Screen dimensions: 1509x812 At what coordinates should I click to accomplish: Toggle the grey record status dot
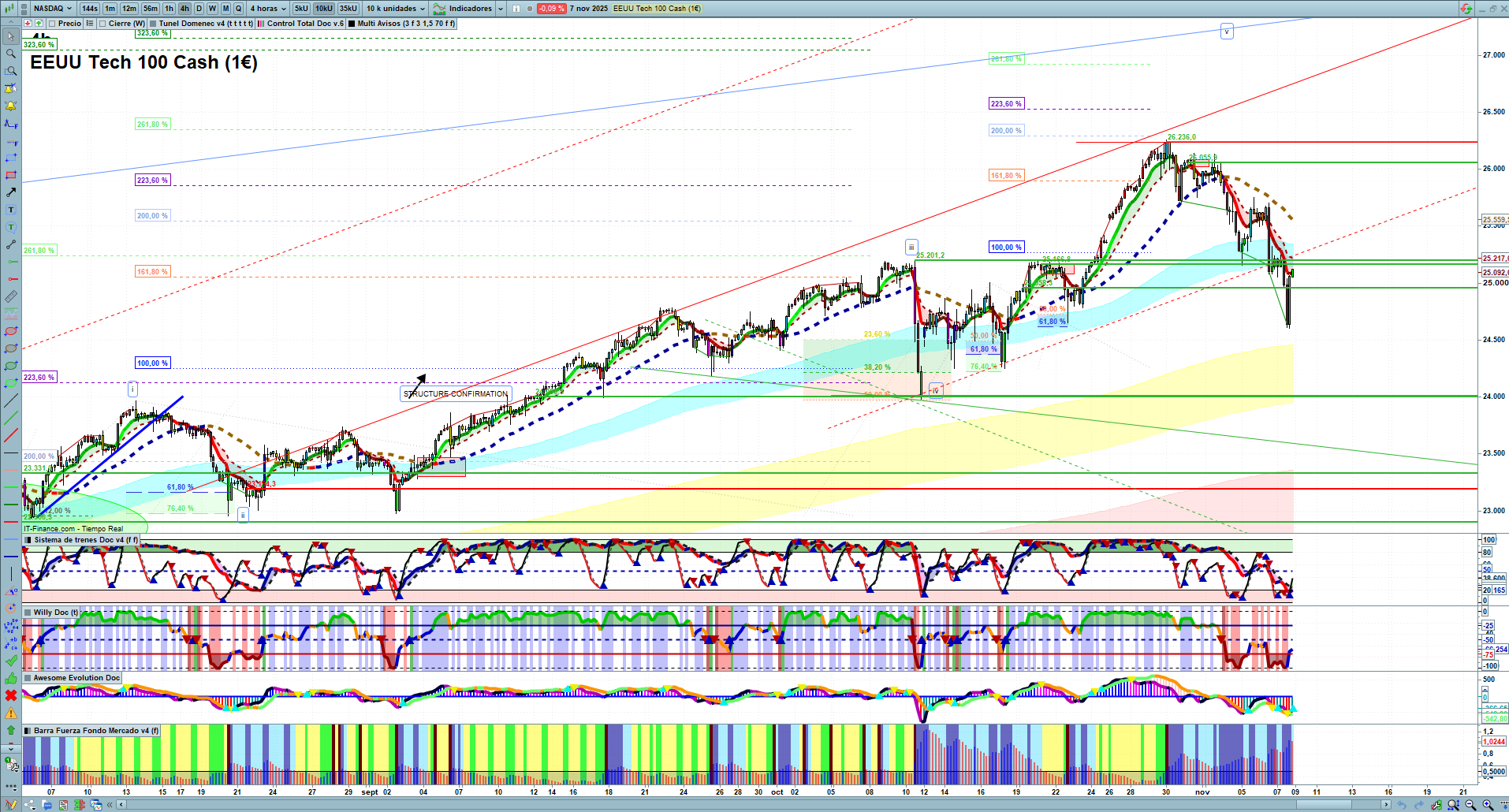[529, 9]
